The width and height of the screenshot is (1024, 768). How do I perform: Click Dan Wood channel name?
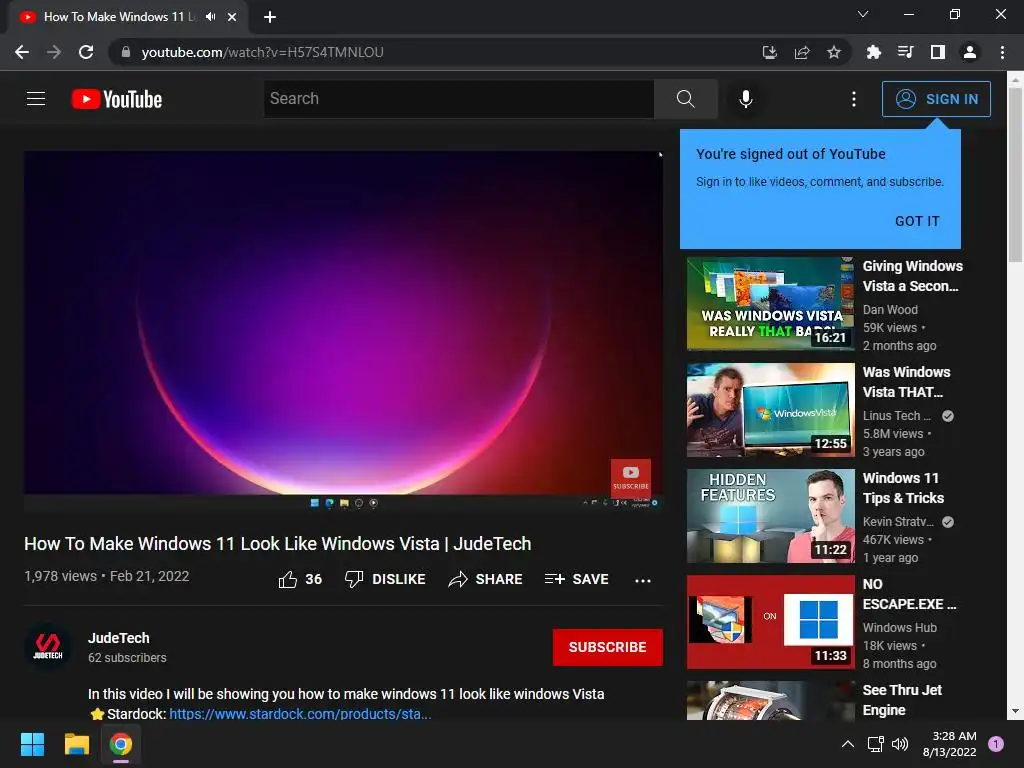pos(890,310)
